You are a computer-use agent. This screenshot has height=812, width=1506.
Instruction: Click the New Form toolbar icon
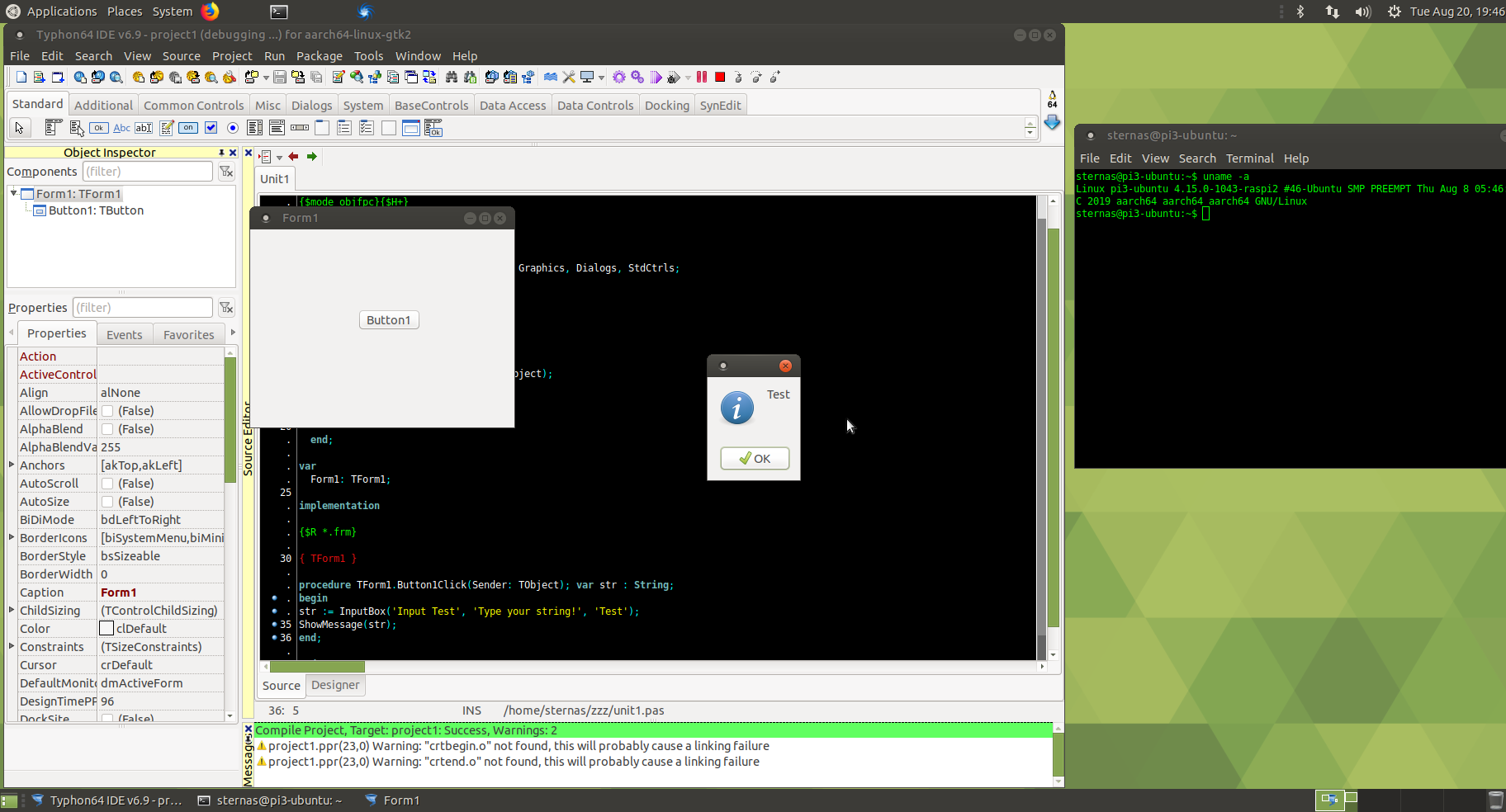[58, 77]
